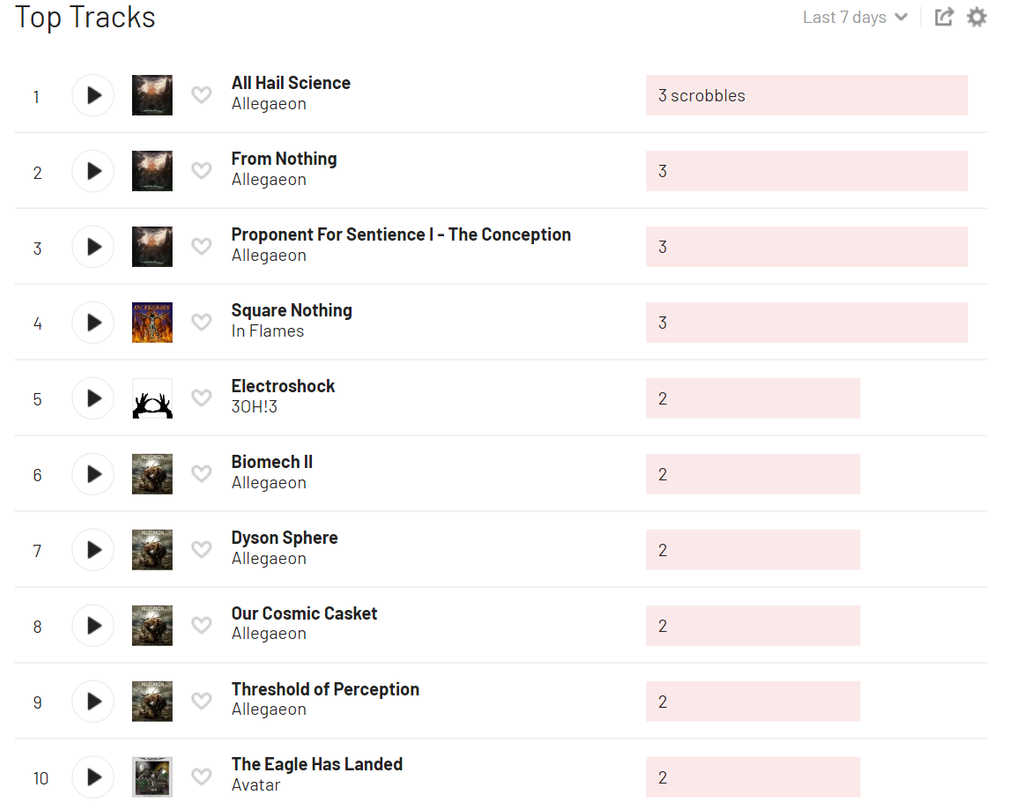Open the Electroshock album artwork
The height and width of the screenshot is (810, 1024).
152,398
